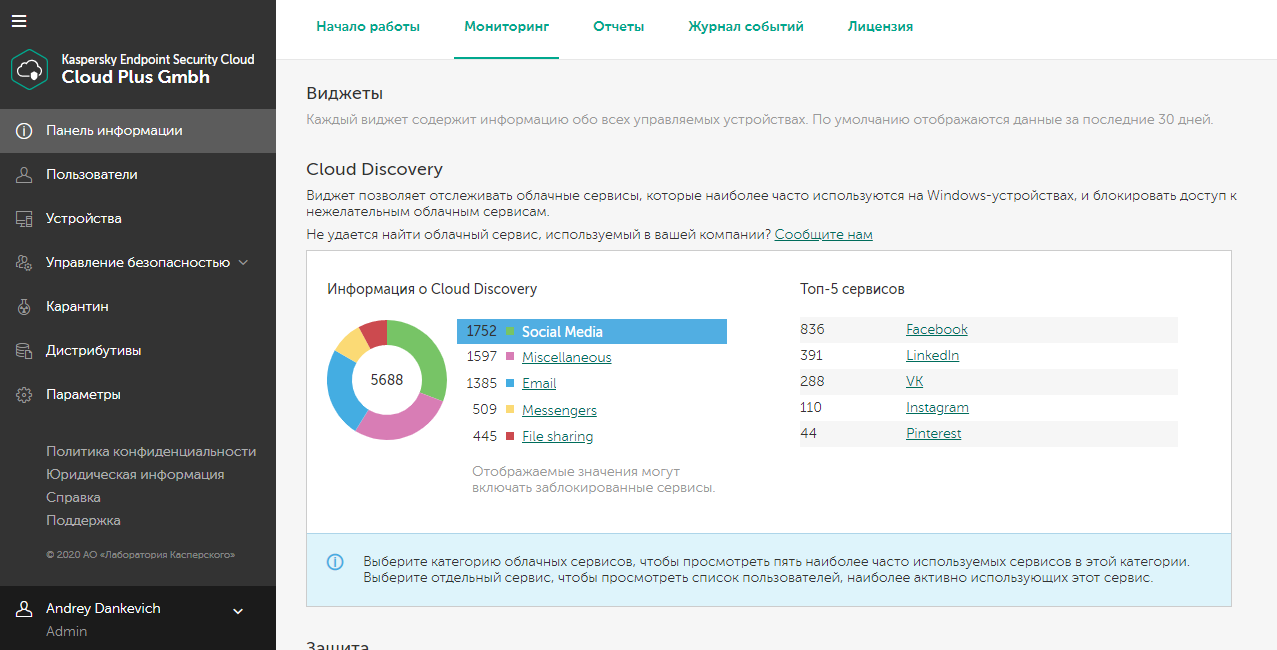Click the Сообщите нам link
1277x650 pixels.
pyautogui.click(x=823, y=235)
